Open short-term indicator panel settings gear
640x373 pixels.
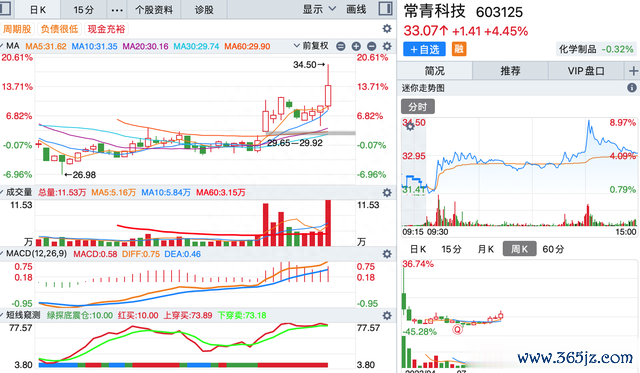pyautogui.click(x=387, y=315)
